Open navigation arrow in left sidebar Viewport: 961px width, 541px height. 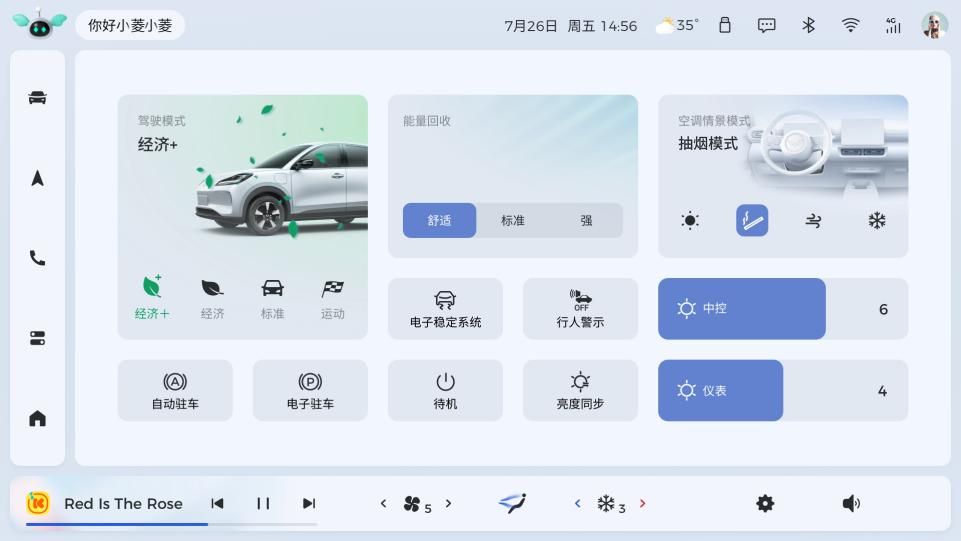(37, 178)
